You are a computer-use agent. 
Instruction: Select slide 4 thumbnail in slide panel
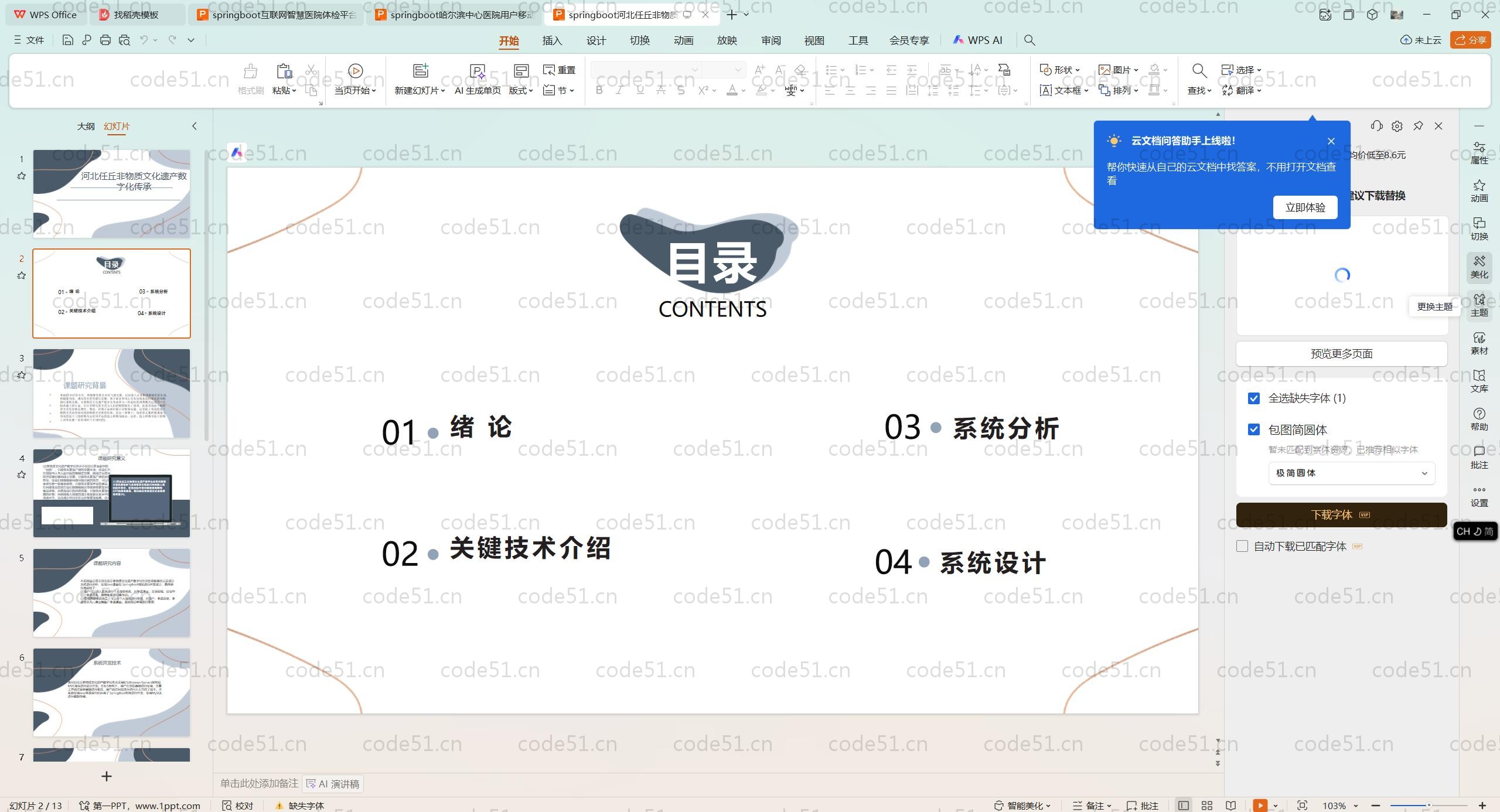111,493
